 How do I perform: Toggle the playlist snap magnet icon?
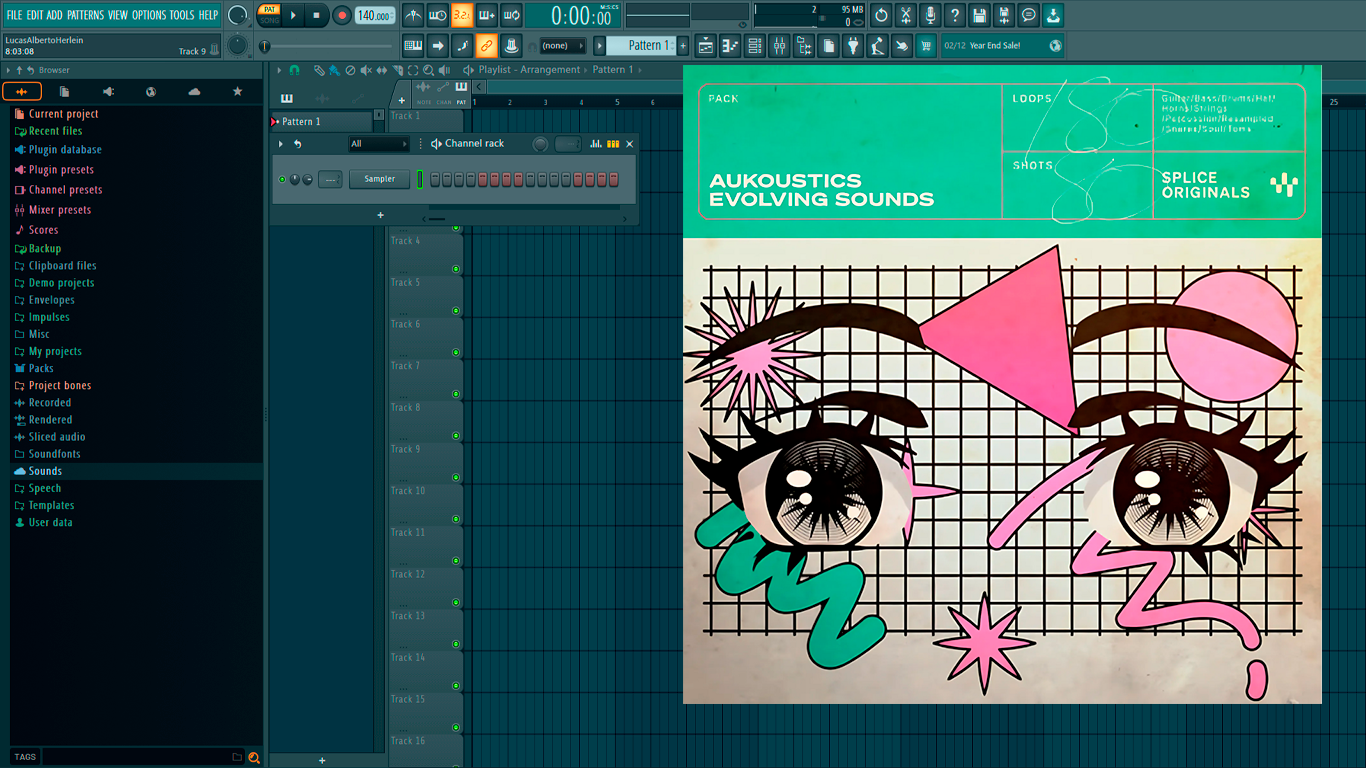pyautogui.click(x=294, y=70)
